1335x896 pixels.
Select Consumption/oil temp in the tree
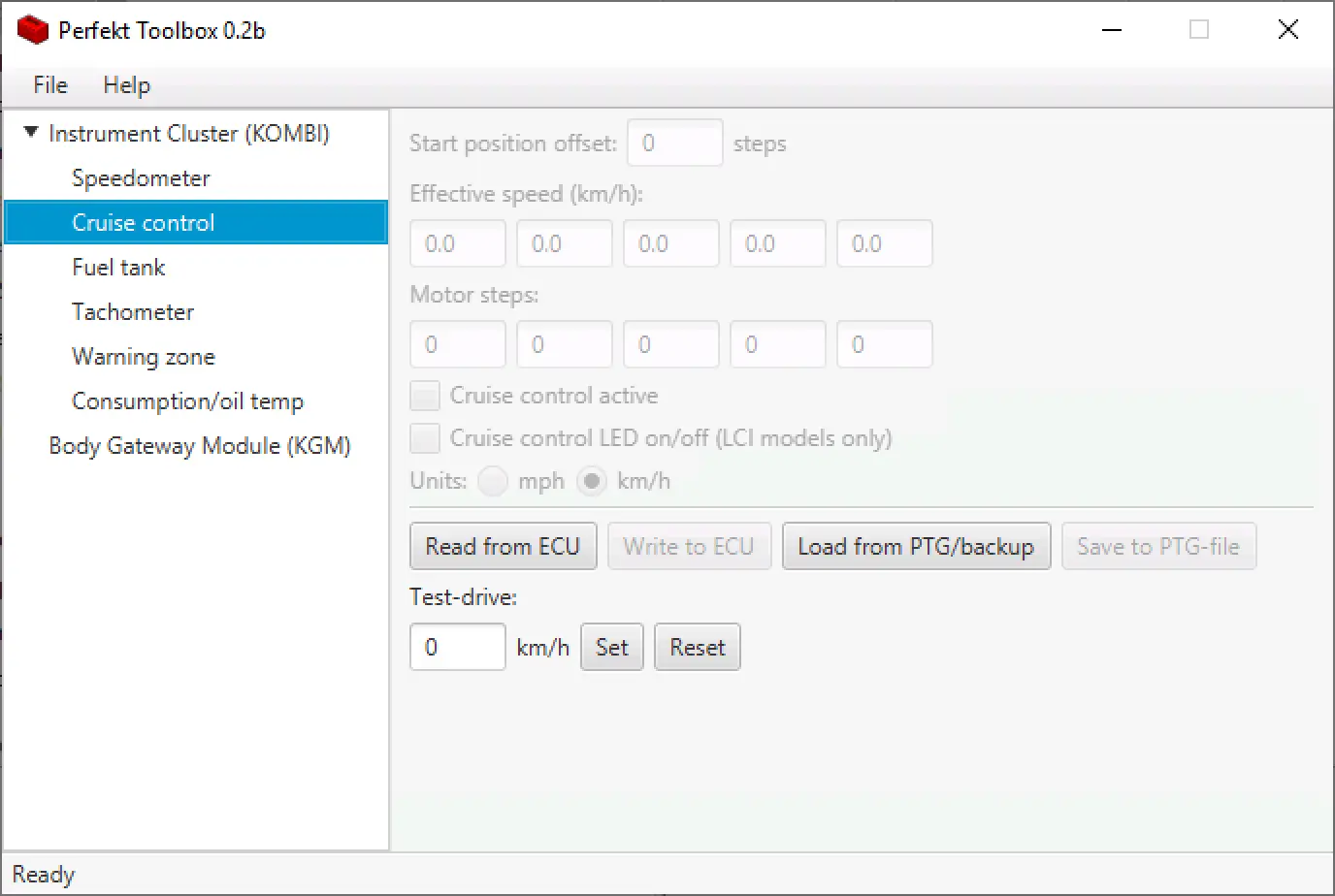pyautogui.click(x=187, y=401)
